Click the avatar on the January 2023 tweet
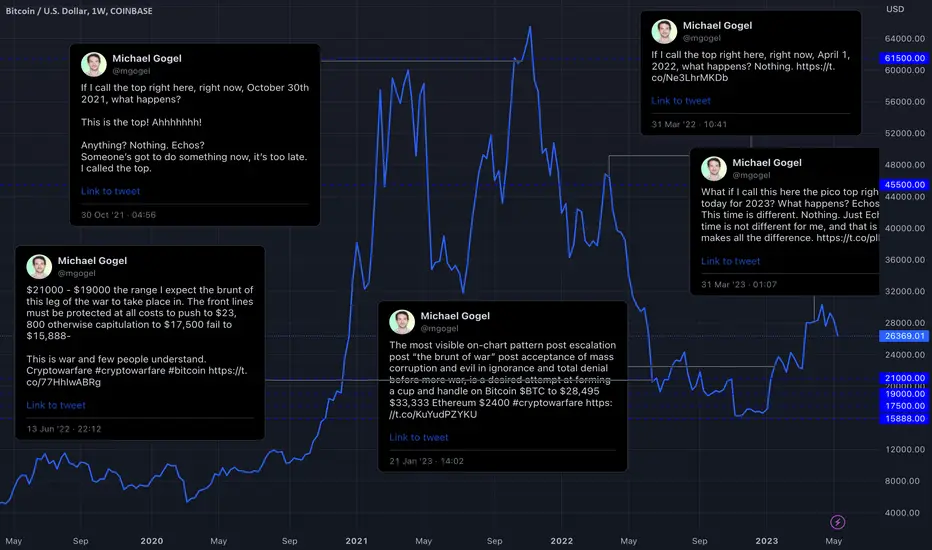 [402, 322]
